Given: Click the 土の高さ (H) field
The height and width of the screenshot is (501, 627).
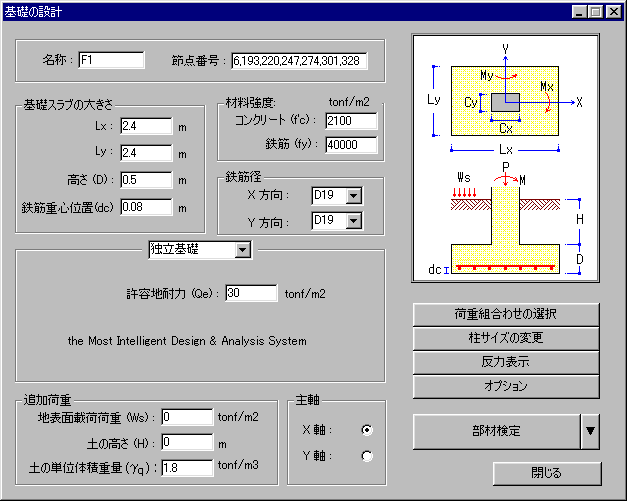Looking at the screenshot, I should tap(187, 442).
